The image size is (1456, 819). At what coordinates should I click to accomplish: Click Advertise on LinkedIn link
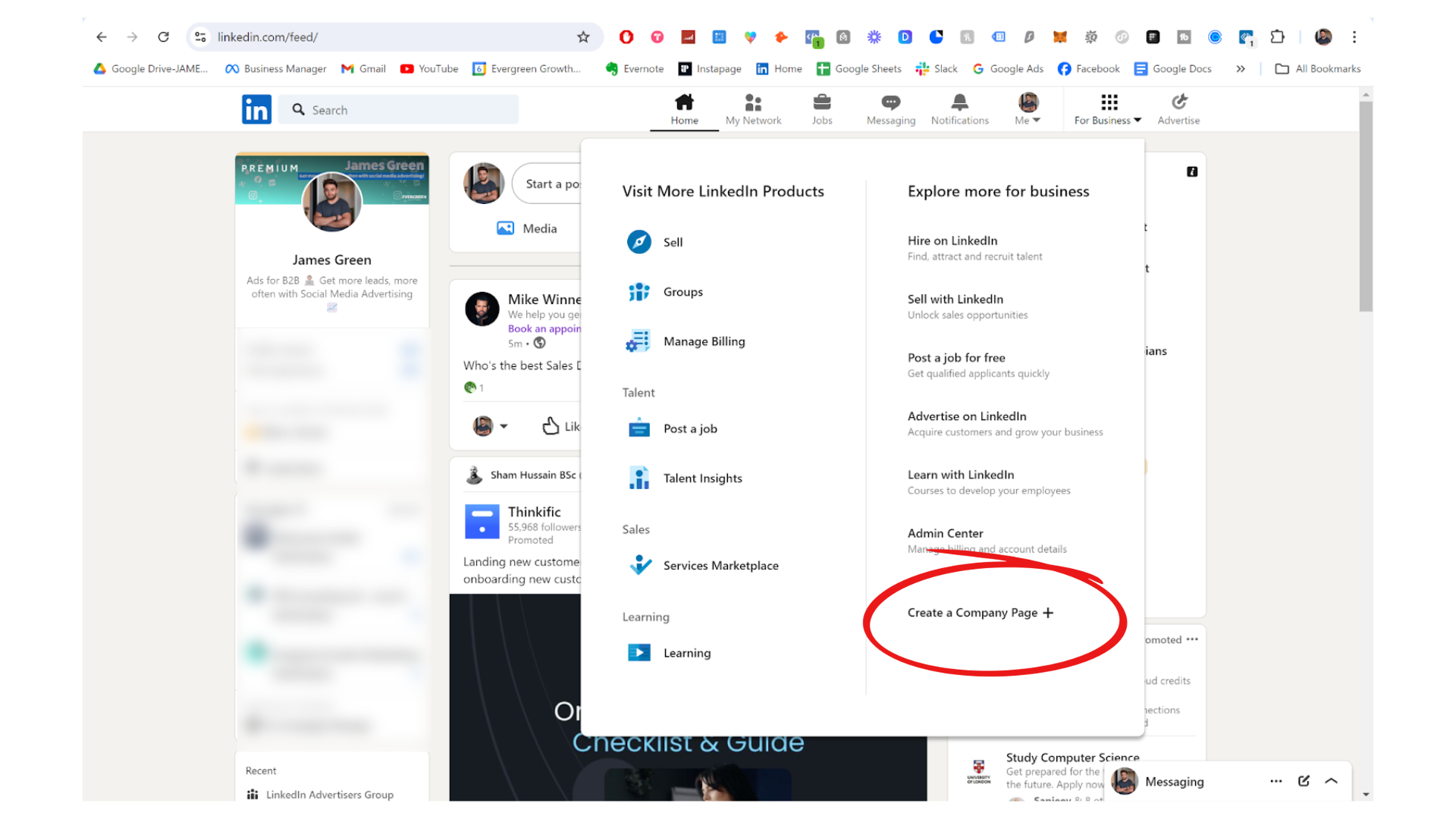(x=967, y=416)
